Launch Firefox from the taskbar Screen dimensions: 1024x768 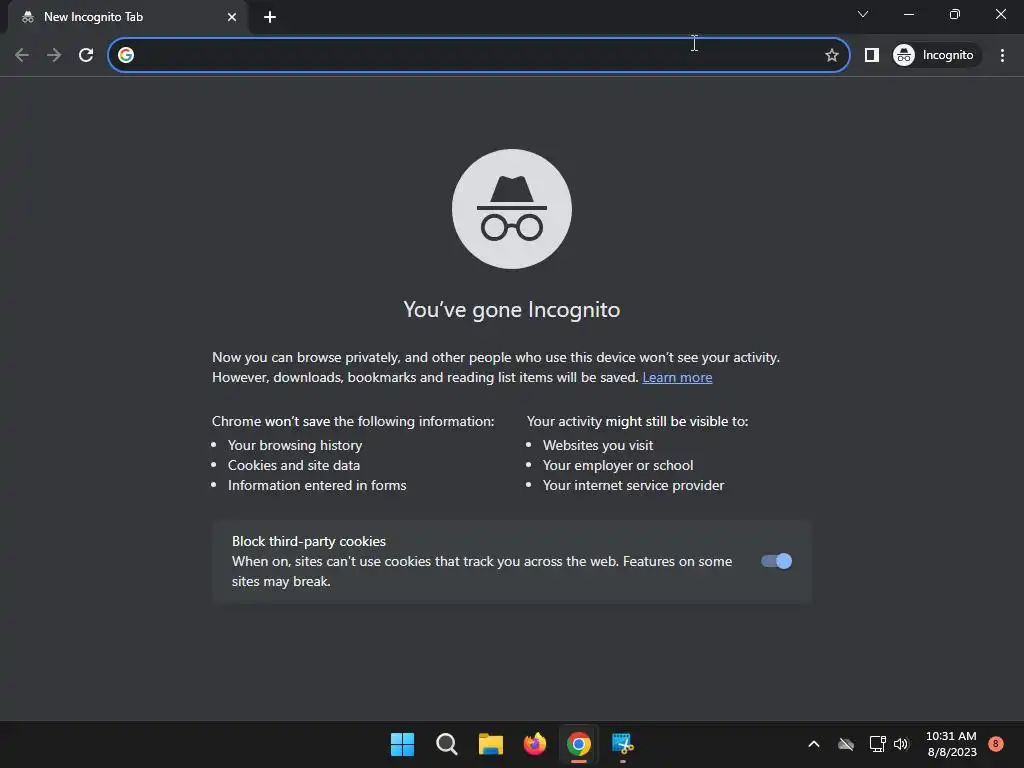click(x=535, y=744)
